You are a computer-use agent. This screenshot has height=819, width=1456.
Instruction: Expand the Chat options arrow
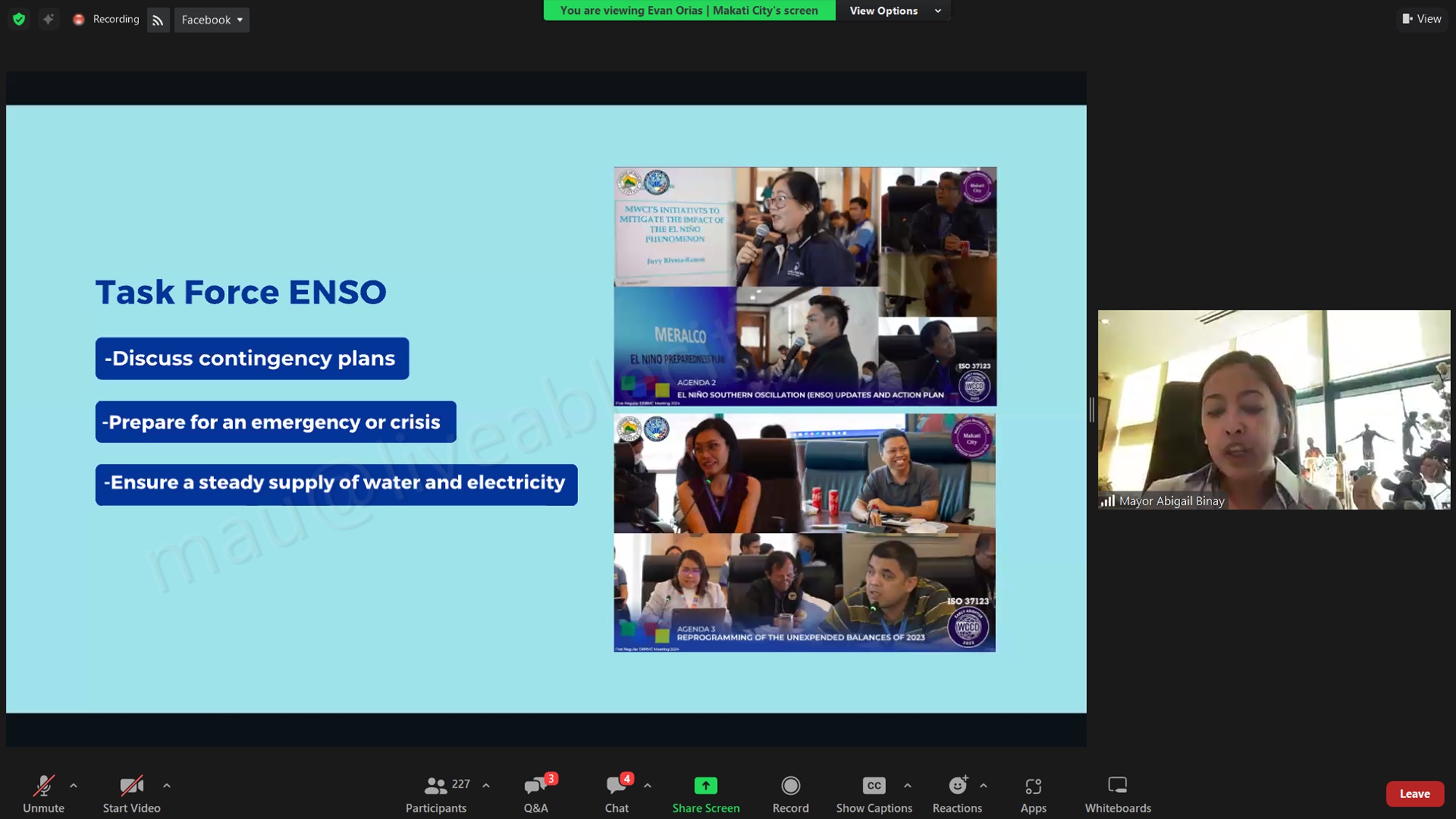coord(648,786)
